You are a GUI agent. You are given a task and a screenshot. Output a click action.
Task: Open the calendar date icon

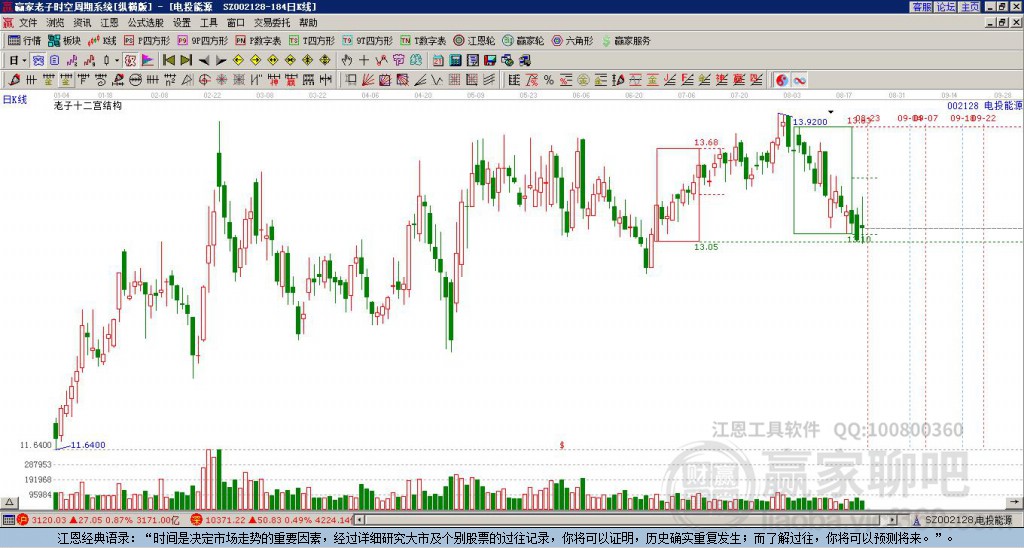pos(438,60)
